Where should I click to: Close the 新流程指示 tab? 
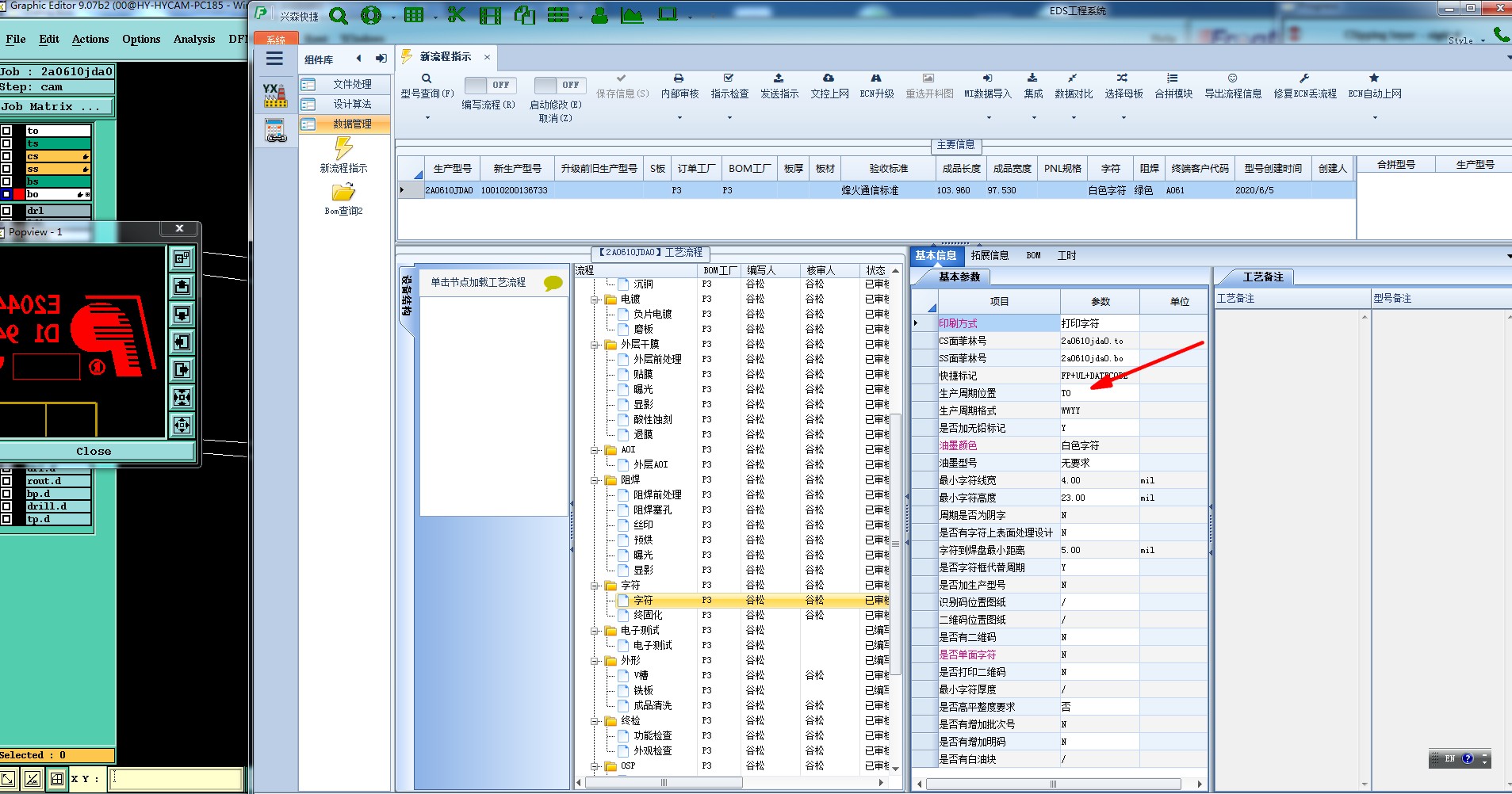tap(487, 57)
